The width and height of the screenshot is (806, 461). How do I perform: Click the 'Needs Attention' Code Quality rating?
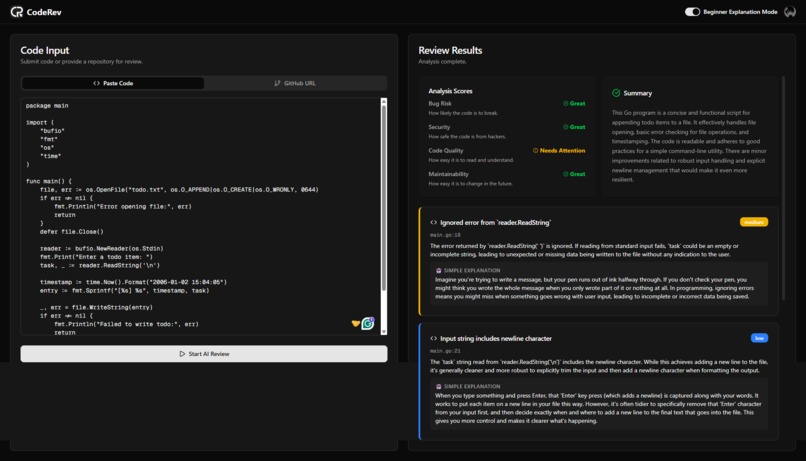(x=559, y=151)
